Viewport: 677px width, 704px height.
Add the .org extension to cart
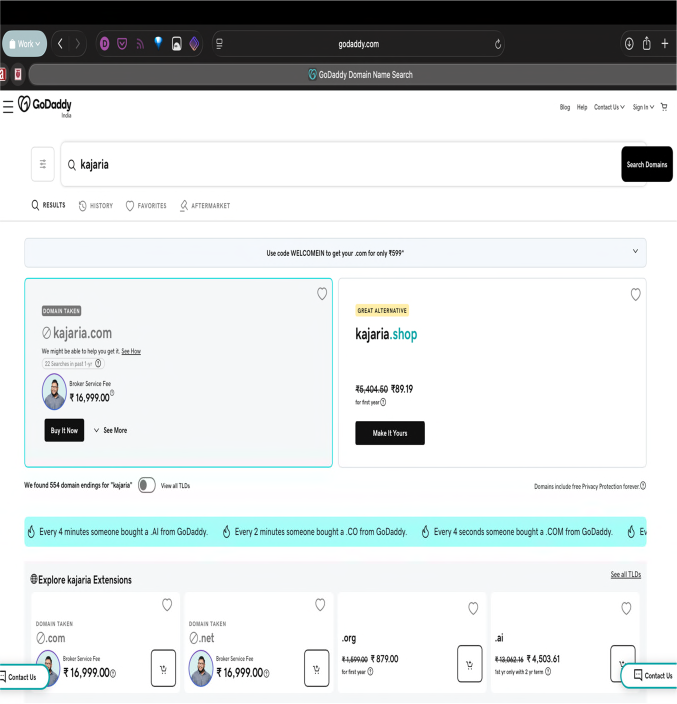click(x=470, y=664)
